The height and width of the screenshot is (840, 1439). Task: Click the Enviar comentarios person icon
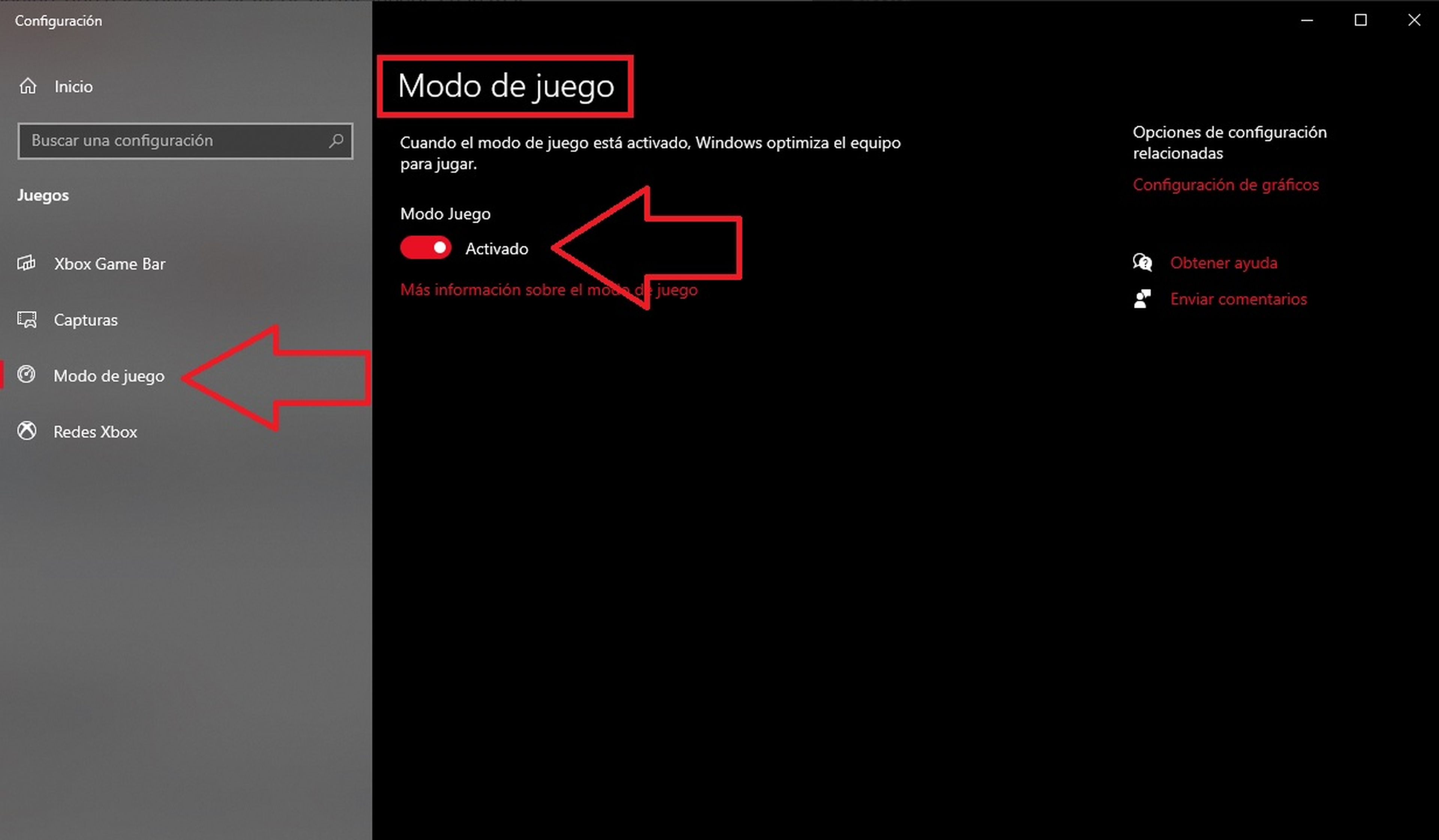pos(1142,299)
